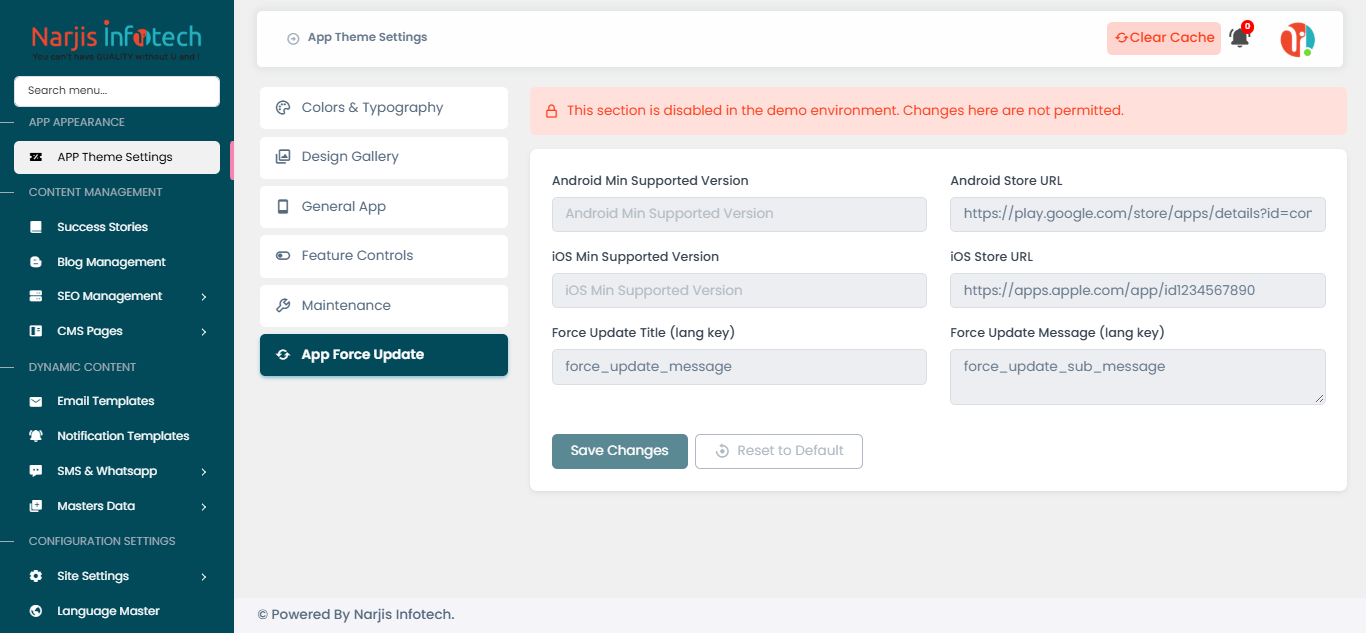Viewport: 1366px width, 633px height.
Task: Switch to the General App tab
Action: click(384, 207)
